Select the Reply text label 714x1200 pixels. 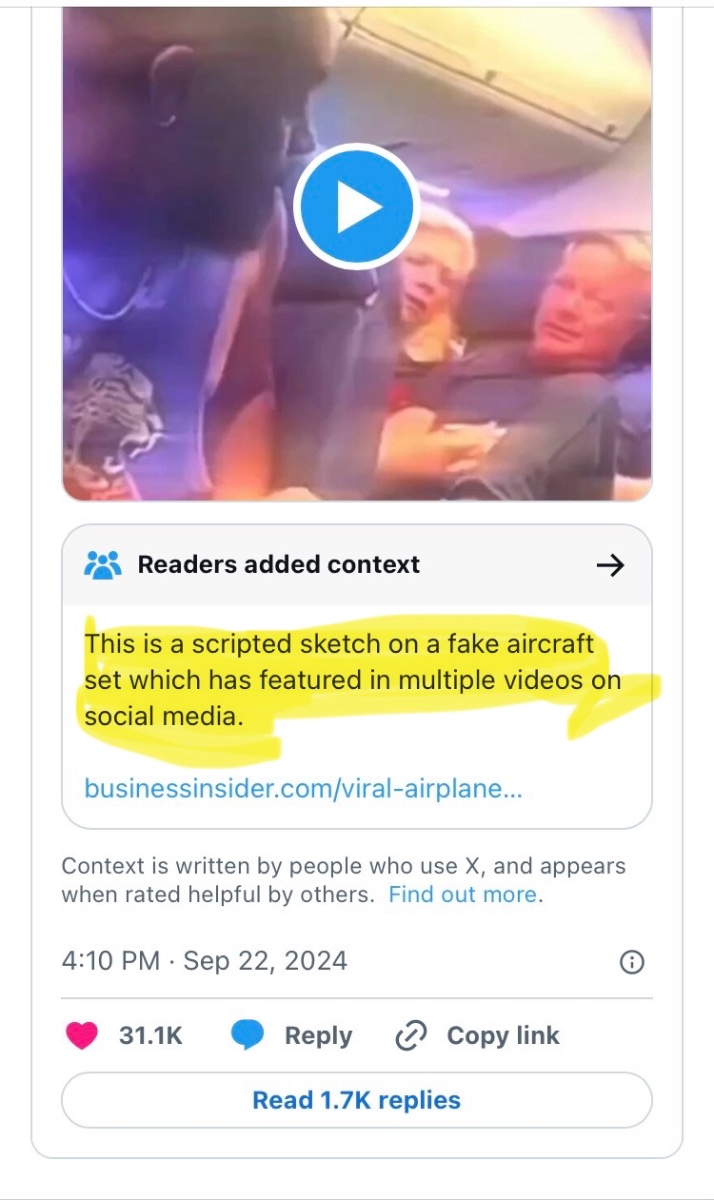(318, 1036)
